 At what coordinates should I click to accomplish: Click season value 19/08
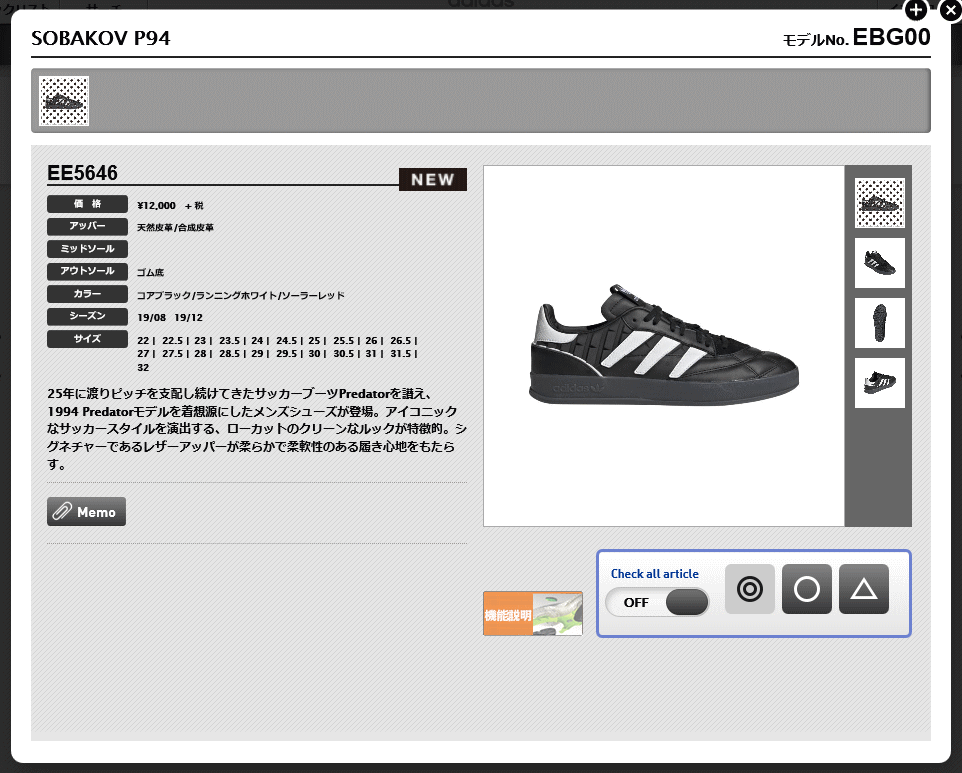click(x=152, y=318)
